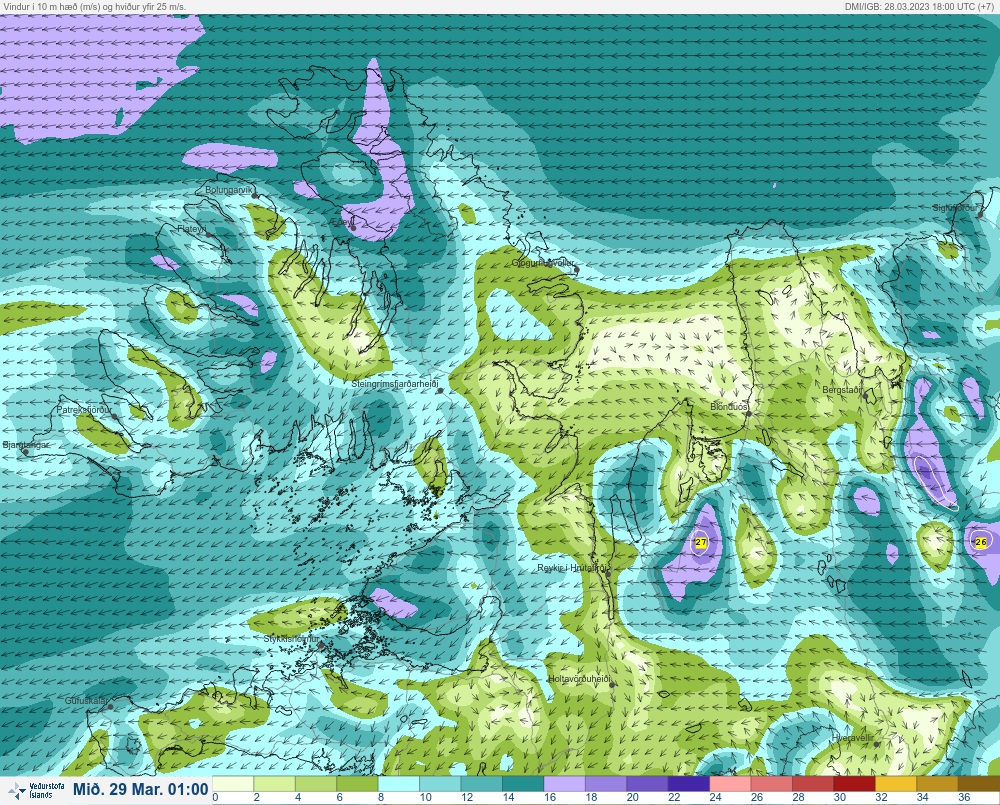
Task: Select the Holtavörðuheiði station dot
Action: click(x=612, y=685)
